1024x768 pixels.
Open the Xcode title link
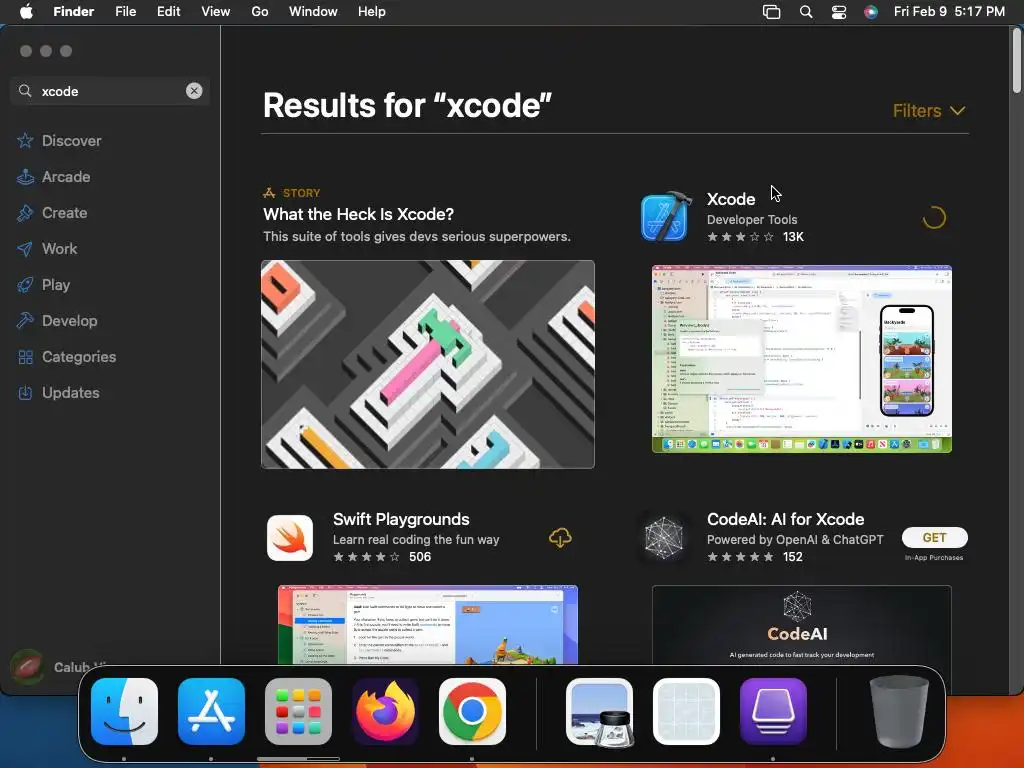click(x=731, y=199)
